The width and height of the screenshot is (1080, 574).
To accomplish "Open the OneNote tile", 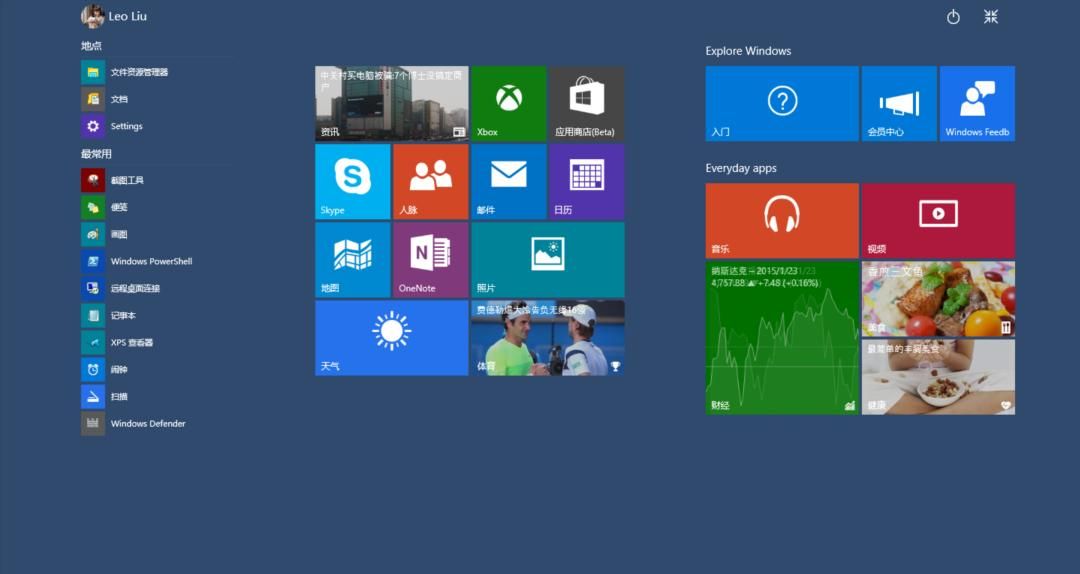I will 430,259.
